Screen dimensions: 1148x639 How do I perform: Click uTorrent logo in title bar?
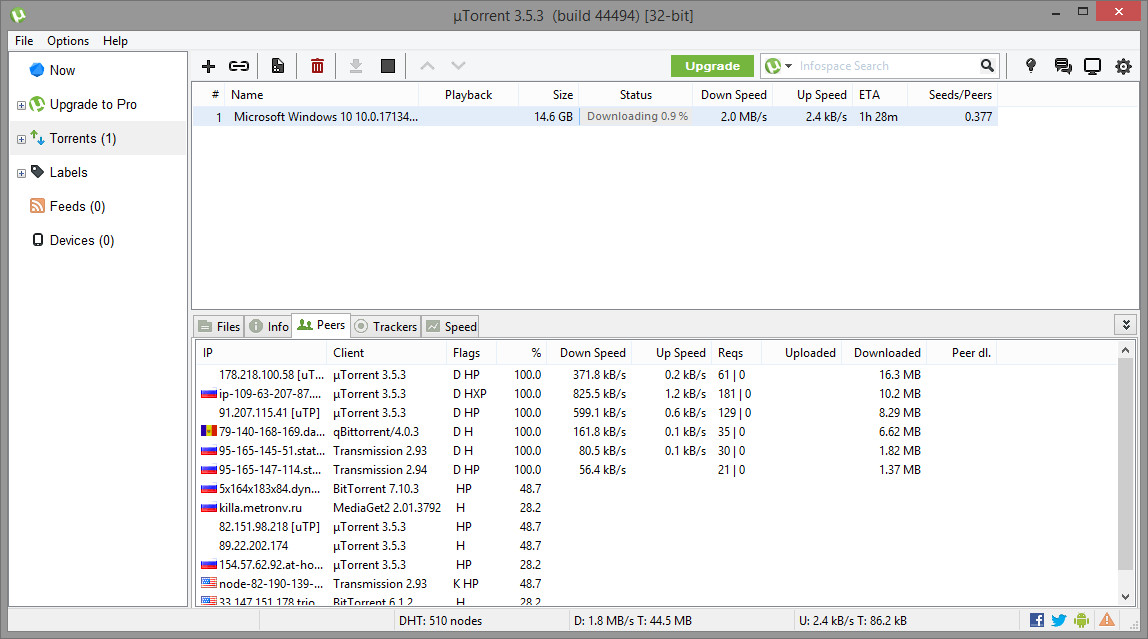pyautogui.click(x=18, y=15)
